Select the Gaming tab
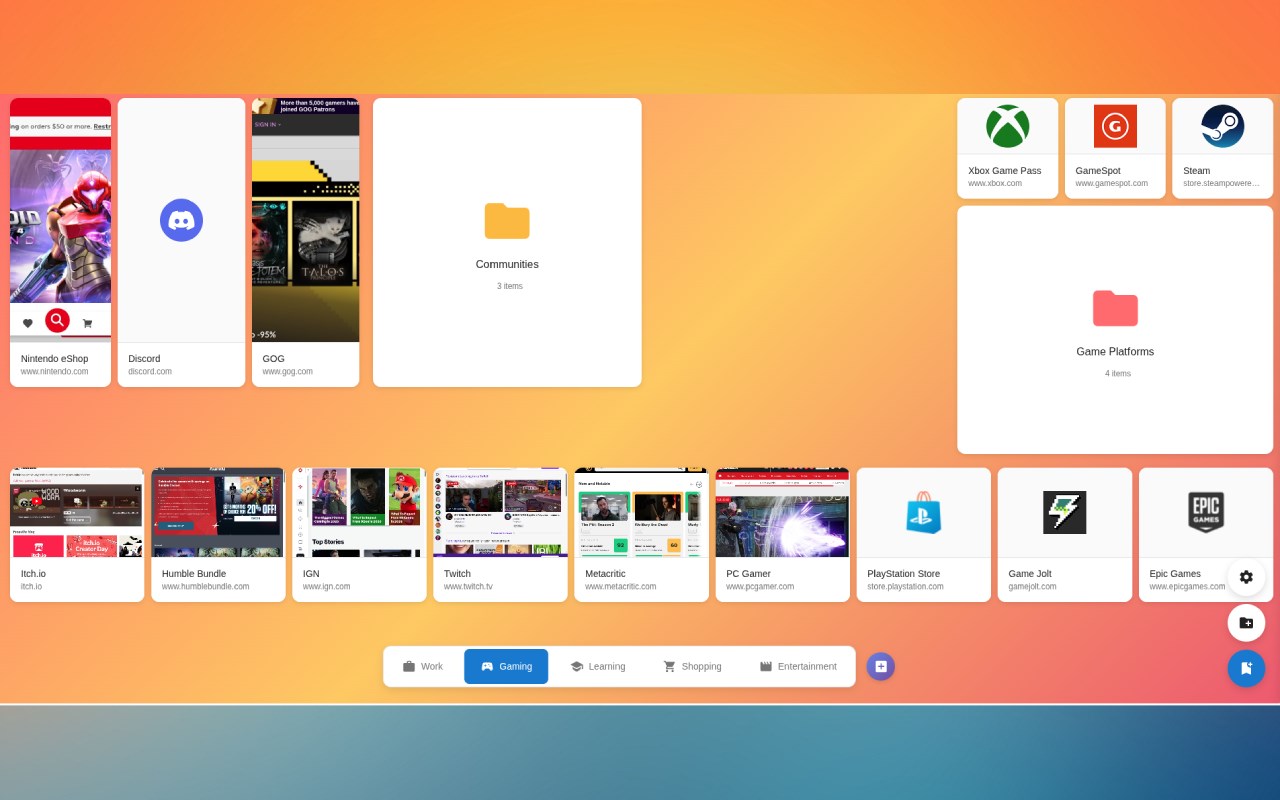 click(506, 666)
